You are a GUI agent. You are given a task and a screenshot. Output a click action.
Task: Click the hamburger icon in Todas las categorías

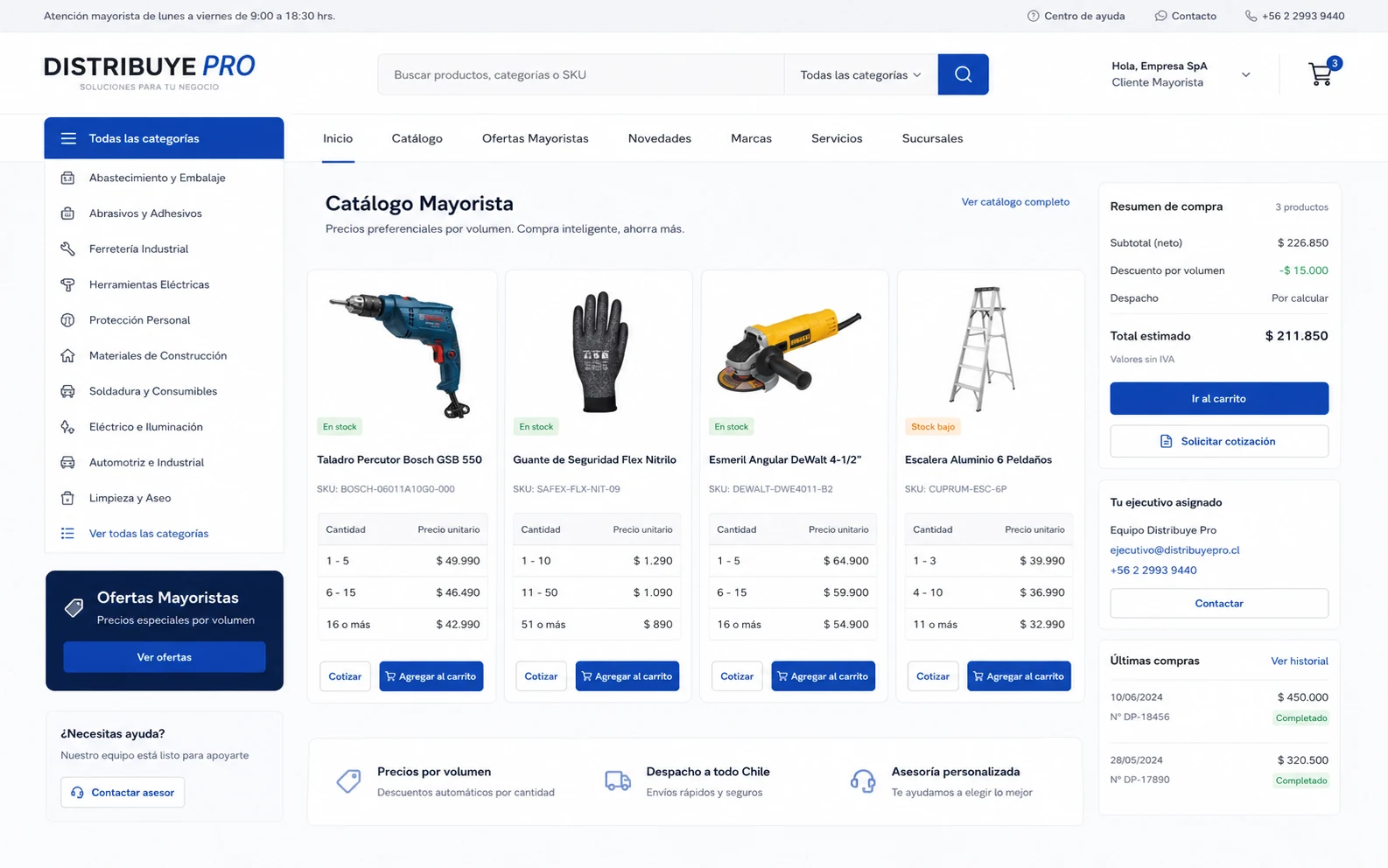point(68,138)
